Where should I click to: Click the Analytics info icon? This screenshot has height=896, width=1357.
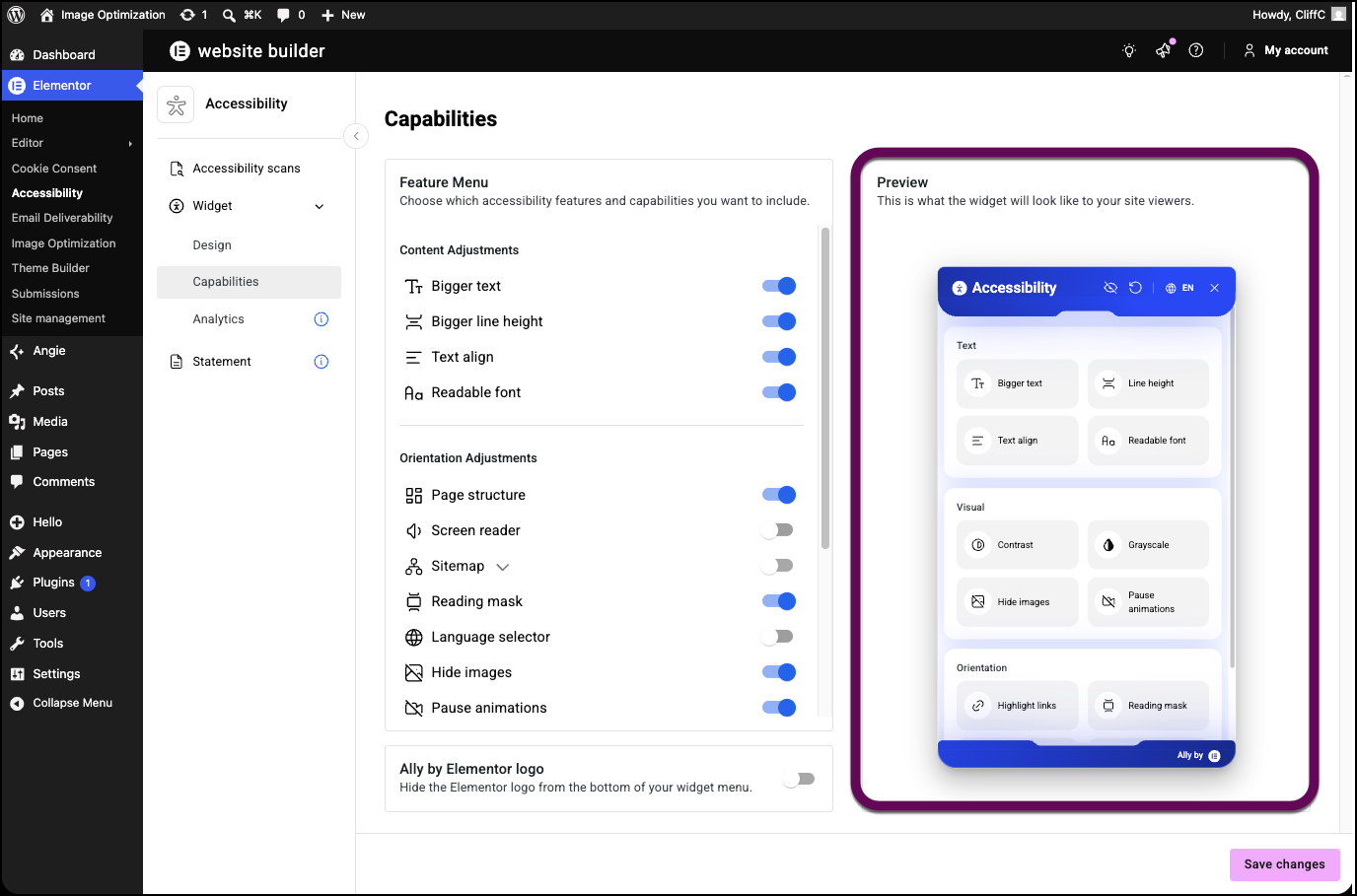coord(321,319)
